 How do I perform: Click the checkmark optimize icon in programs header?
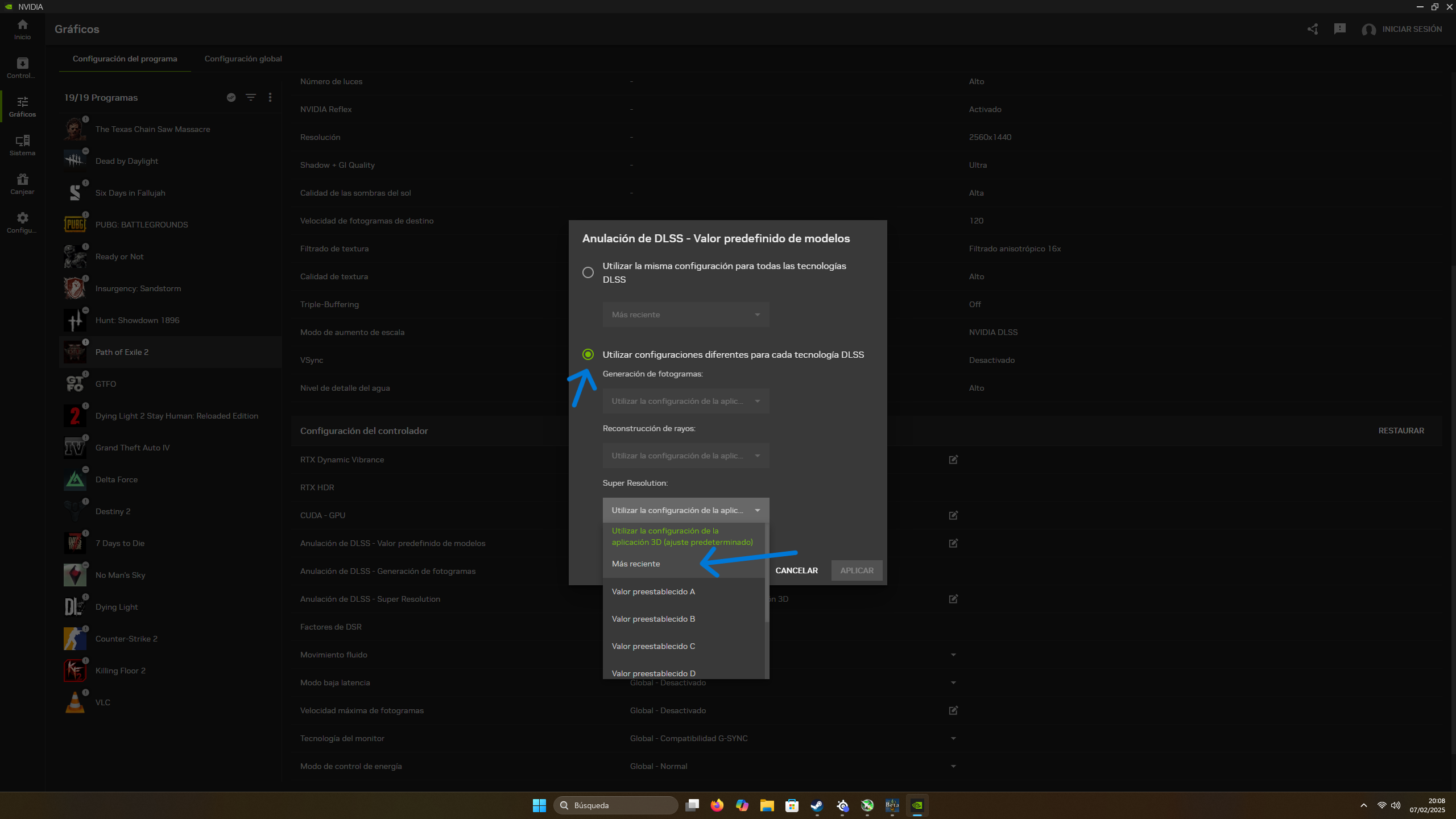231,97
